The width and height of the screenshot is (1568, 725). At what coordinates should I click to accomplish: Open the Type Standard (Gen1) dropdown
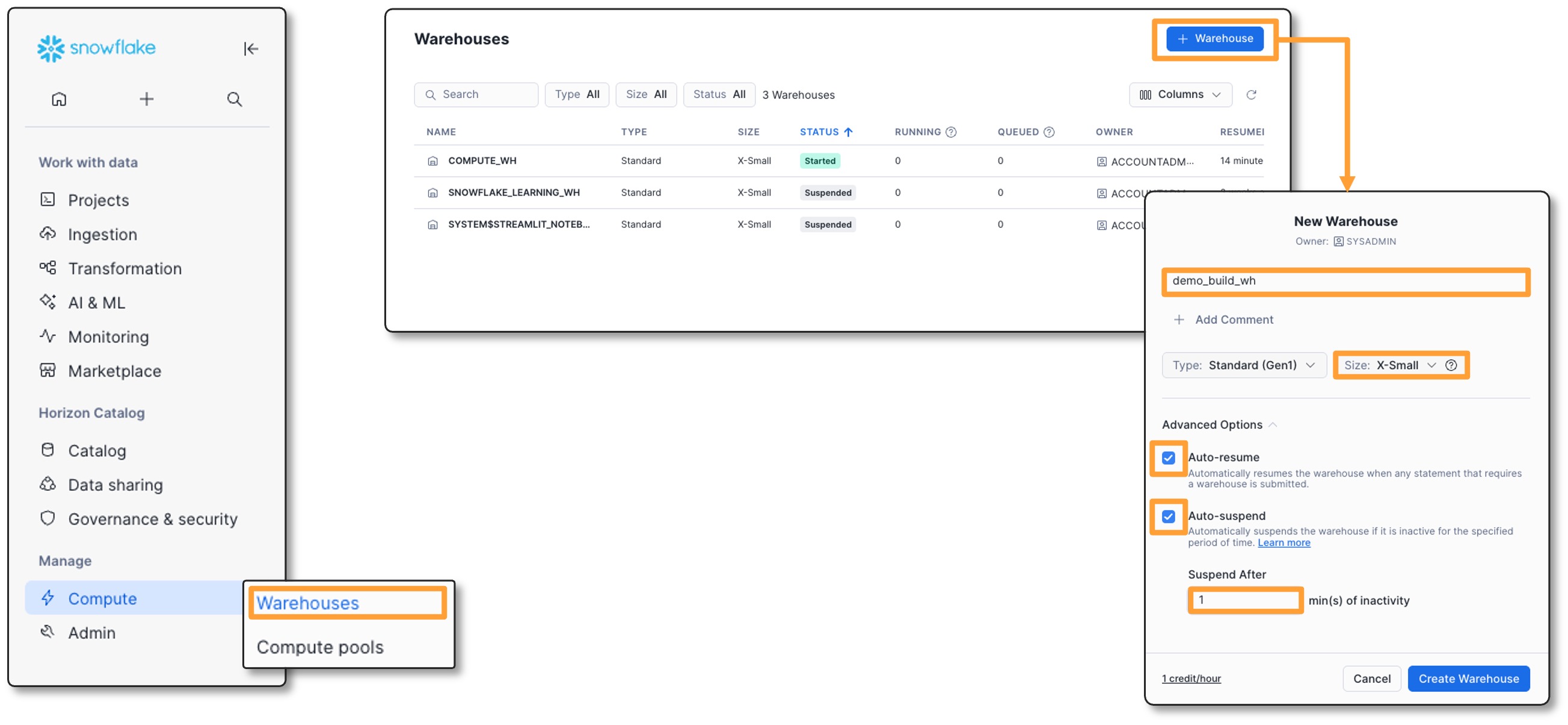click(x=1244, y=365)
